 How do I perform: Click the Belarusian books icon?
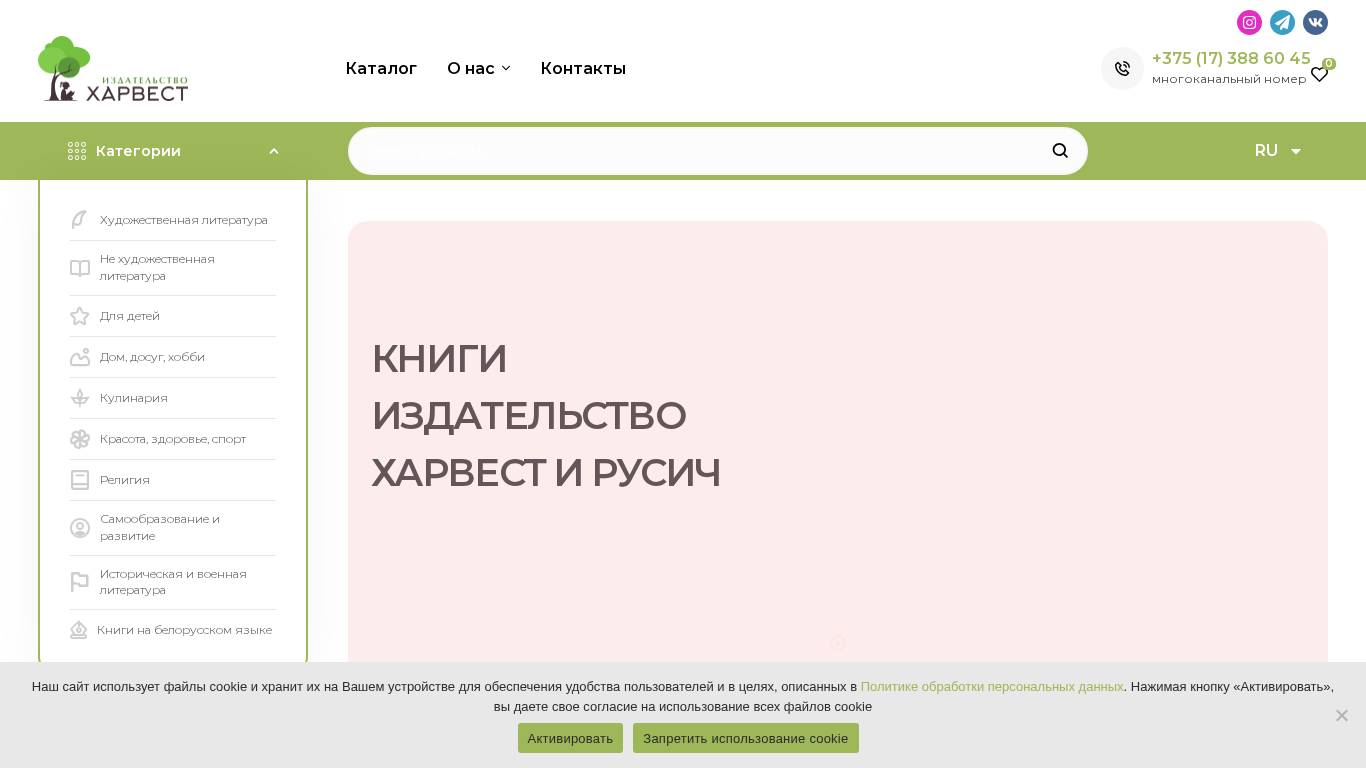(x=79, y=630)
